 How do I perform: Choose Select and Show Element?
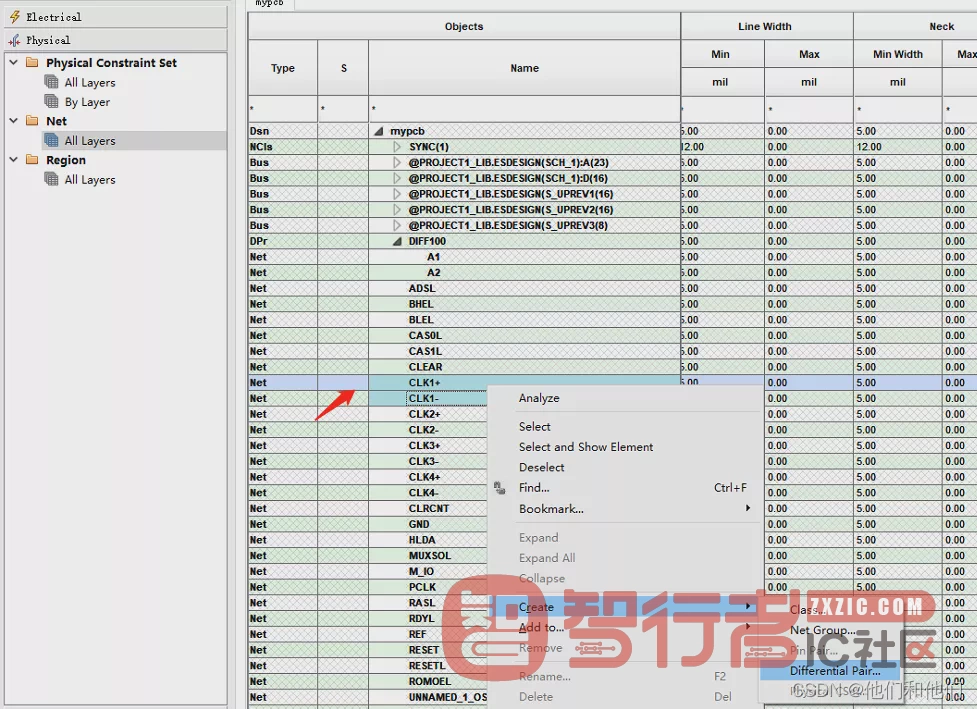click(x=586, y=447)
